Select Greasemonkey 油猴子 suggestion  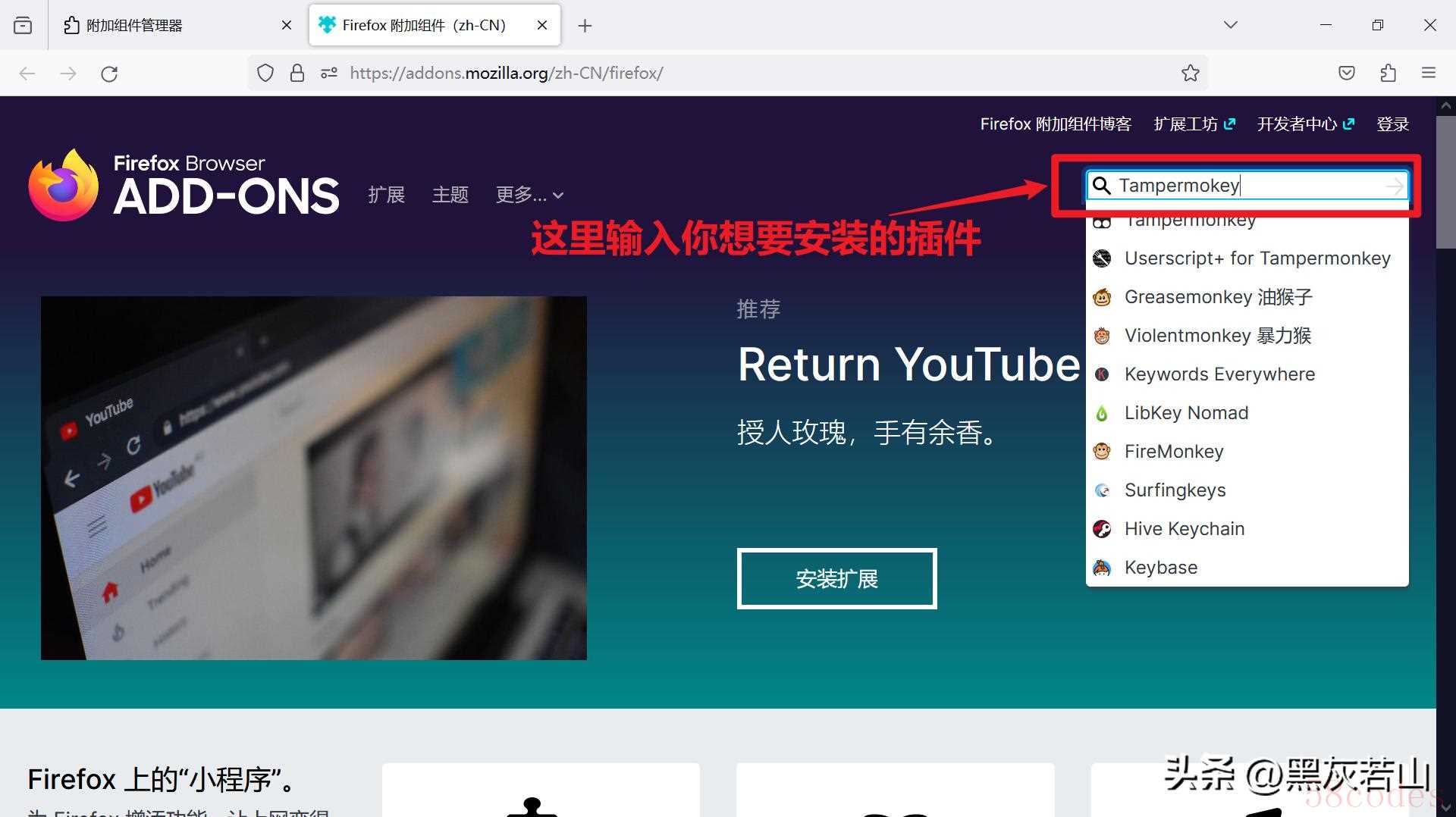(1247, 297)
